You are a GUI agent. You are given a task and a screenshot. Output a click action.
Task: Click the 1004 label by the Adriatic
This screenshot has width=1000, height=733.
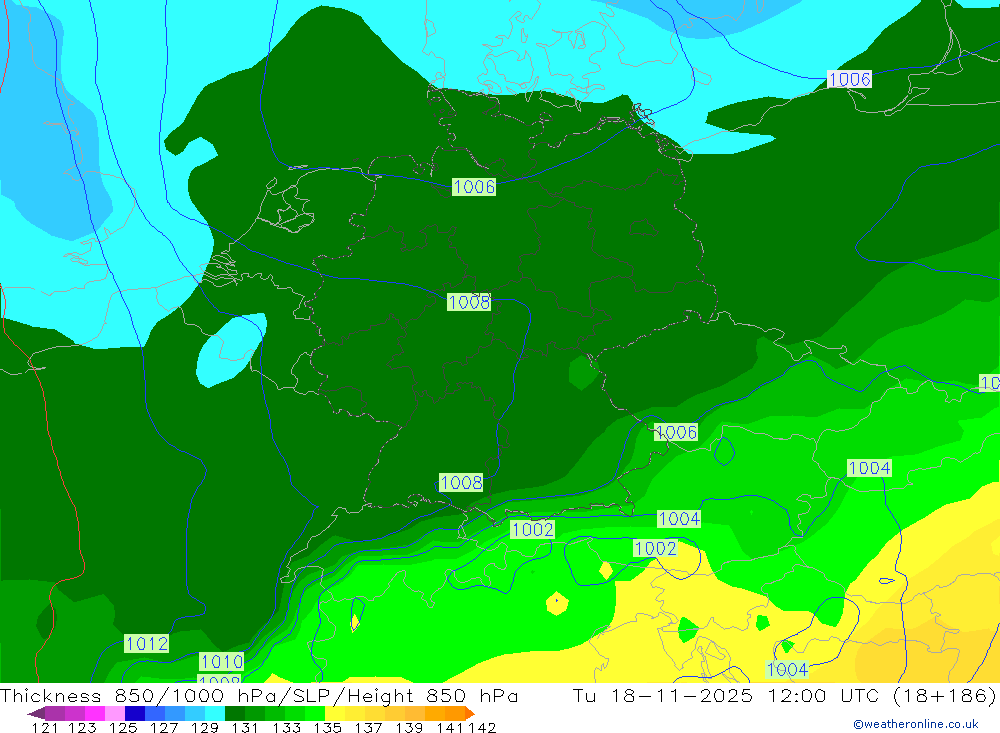point(788,669)
